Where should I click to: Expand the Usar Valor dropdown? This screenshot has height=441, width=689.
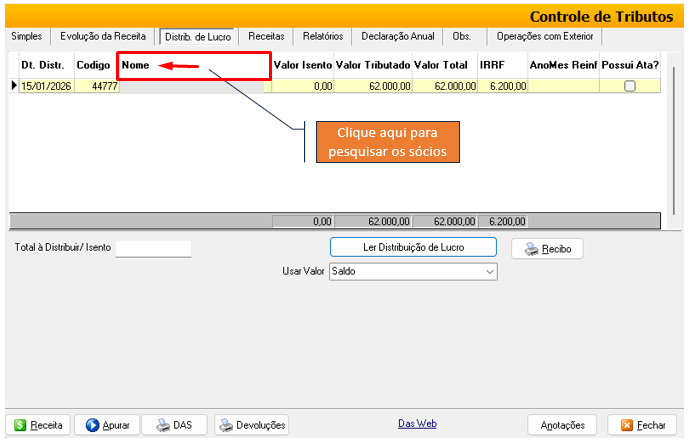489,271
